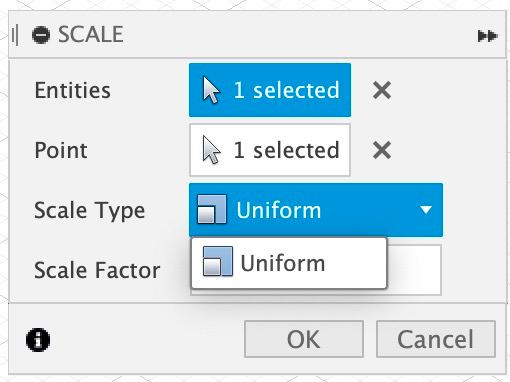
Task: Click the Uniform icon in the dropdown list
Action: coord(218,261)
